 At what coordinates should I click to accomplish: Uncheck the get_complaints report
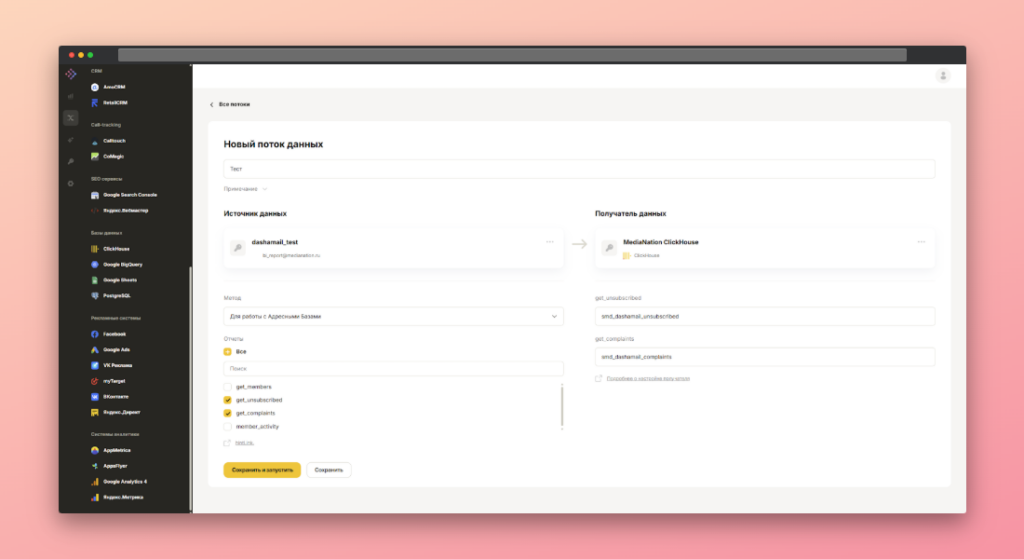[x=227, y=413]
